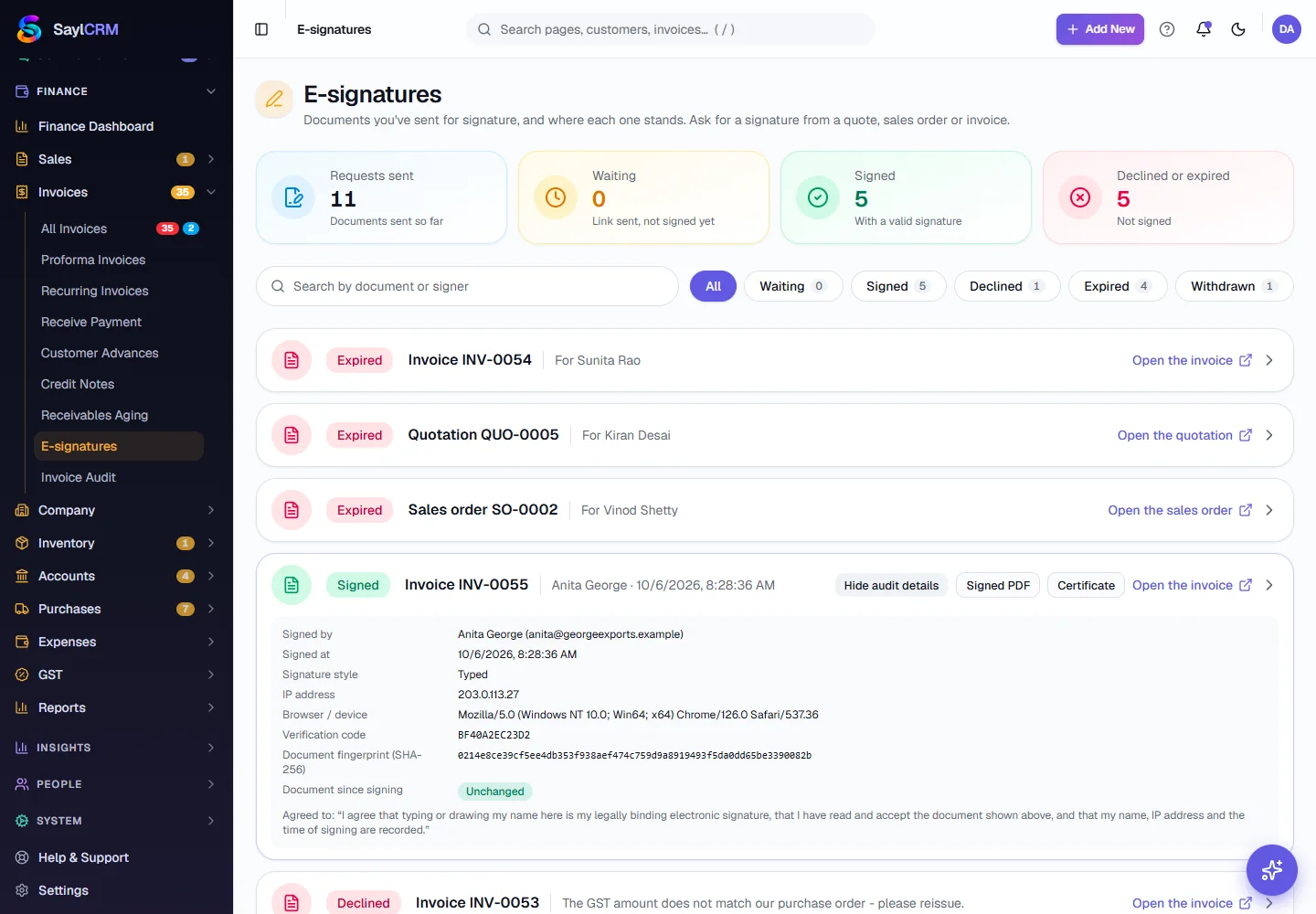Click the SaylCRM logo

[69, 29]
